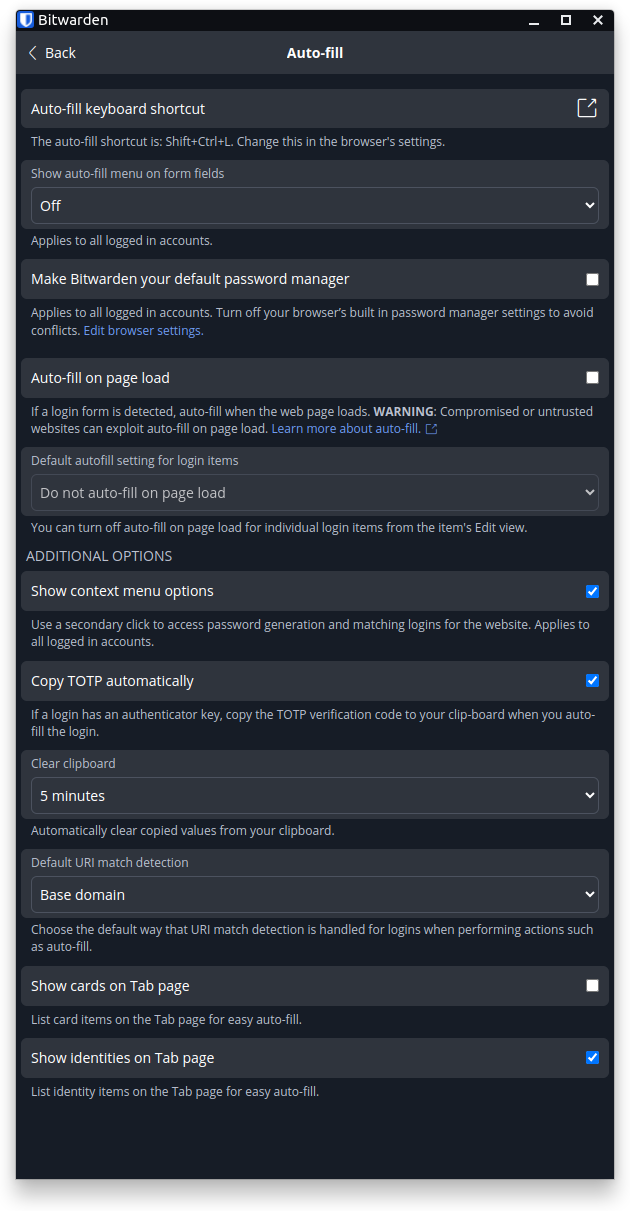Open the Learn more about auto-fill link
The width and height of the screenshot is (630, 1211).
pyautogui.click(x=346, y=429)
